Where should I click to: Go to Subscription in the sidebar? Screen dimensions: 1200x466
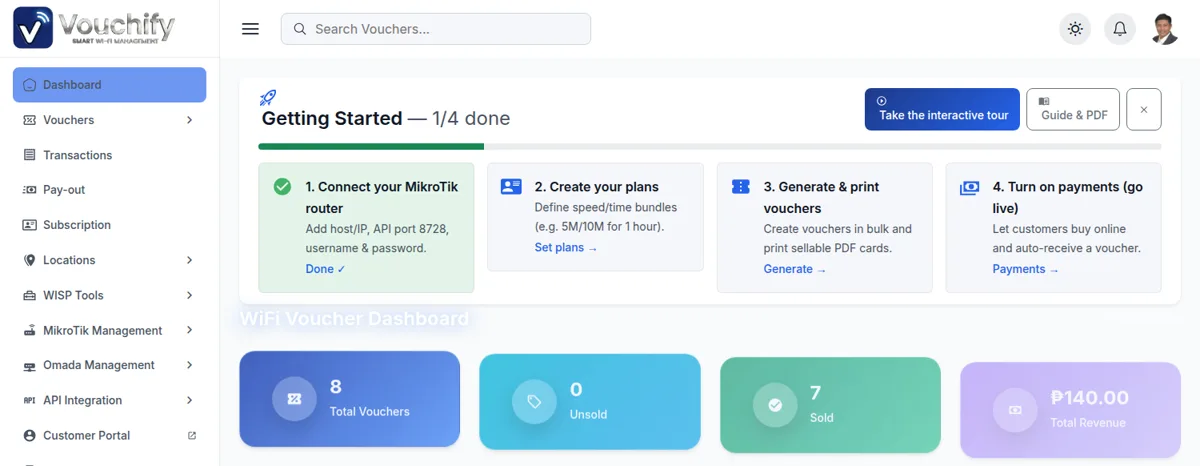[x=109, y=225]
